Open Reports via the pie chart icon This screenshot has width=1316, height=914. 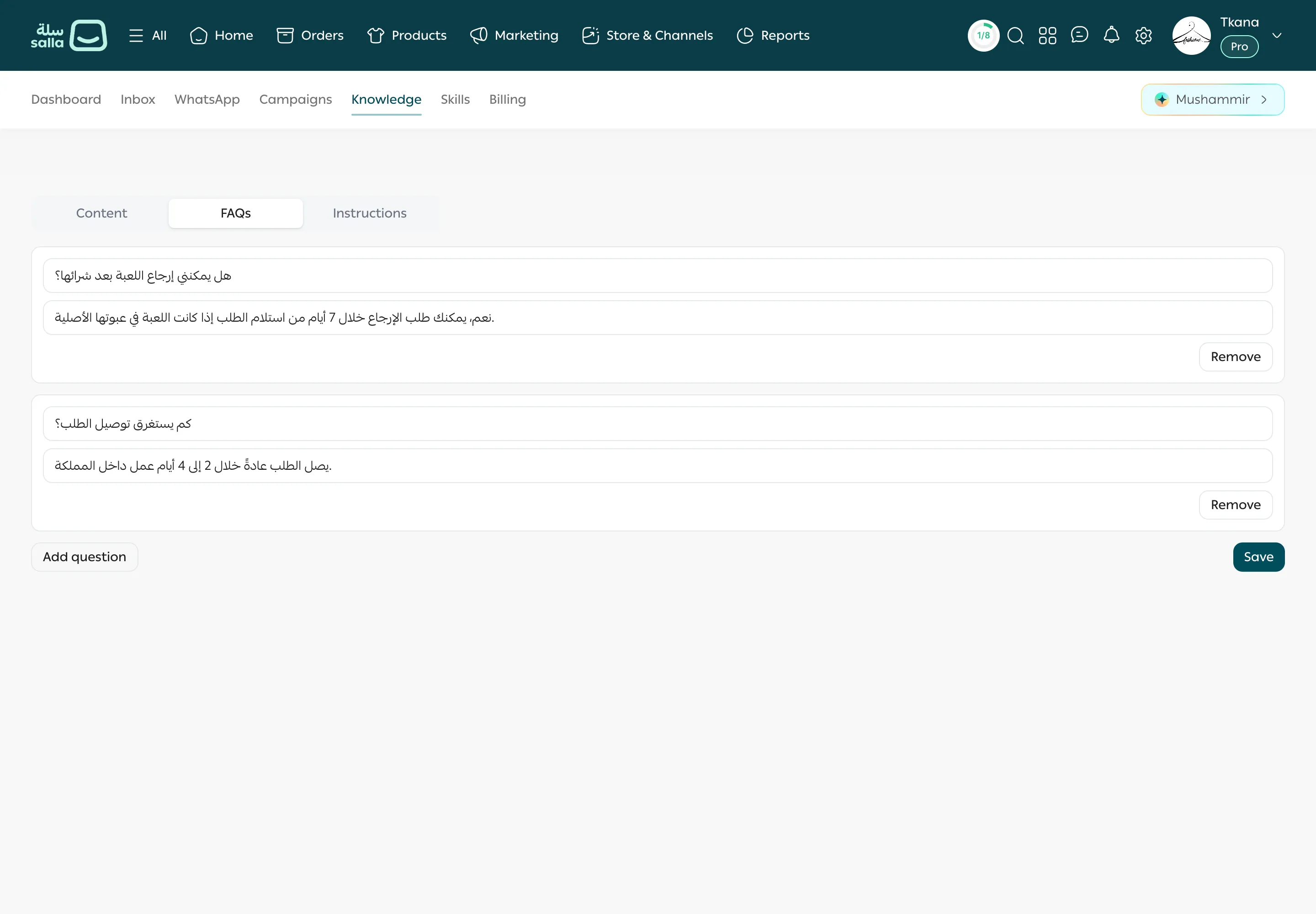[x=745, y=36]
